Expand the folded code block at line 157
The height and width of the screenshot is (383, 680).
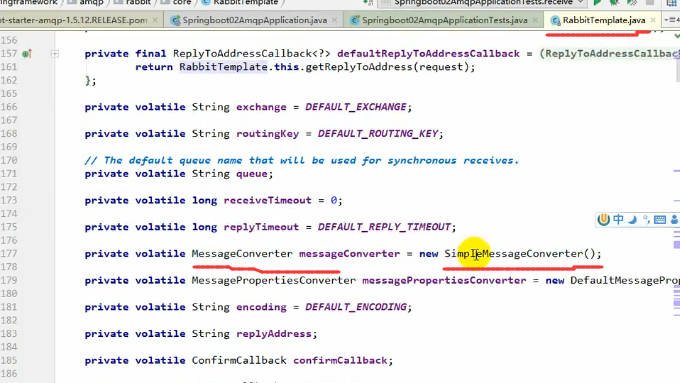(x=55, y=54)
